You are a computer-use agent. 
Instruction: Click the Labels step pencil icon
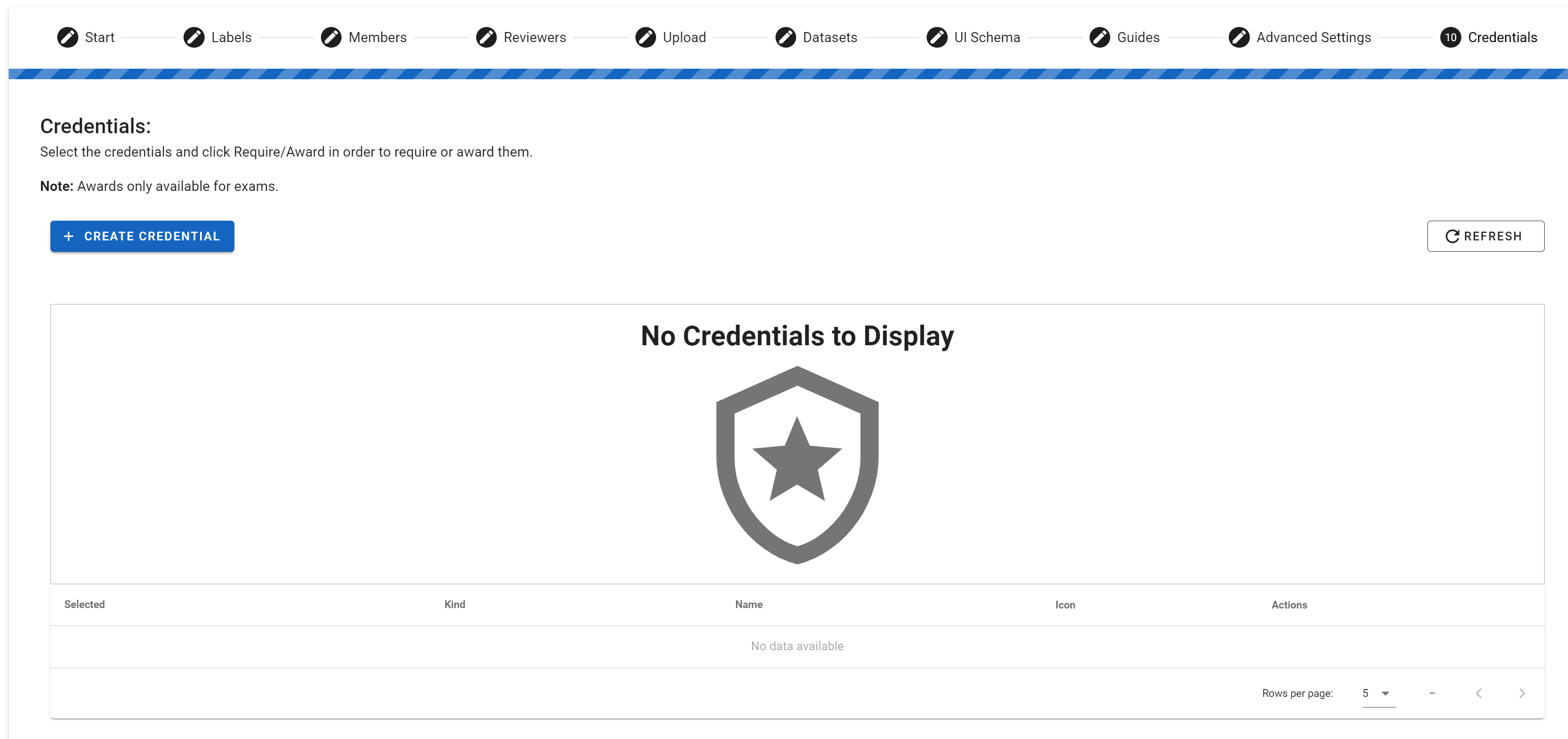194,37
